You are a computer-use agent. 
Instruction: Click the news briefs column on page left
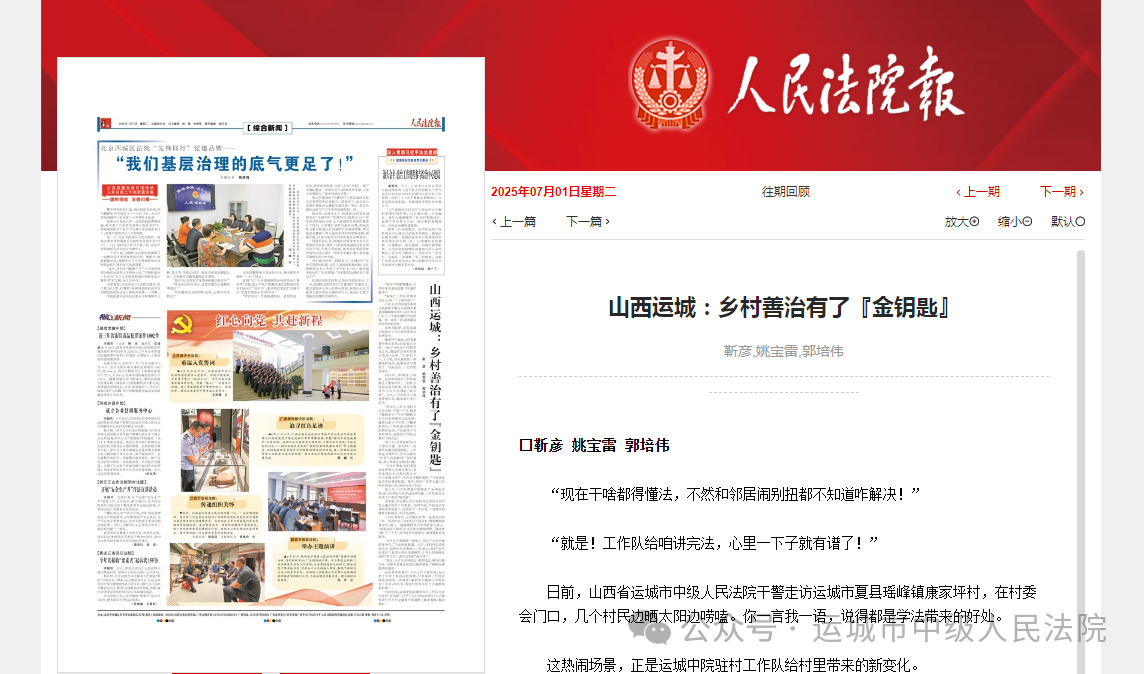(129, 461)
